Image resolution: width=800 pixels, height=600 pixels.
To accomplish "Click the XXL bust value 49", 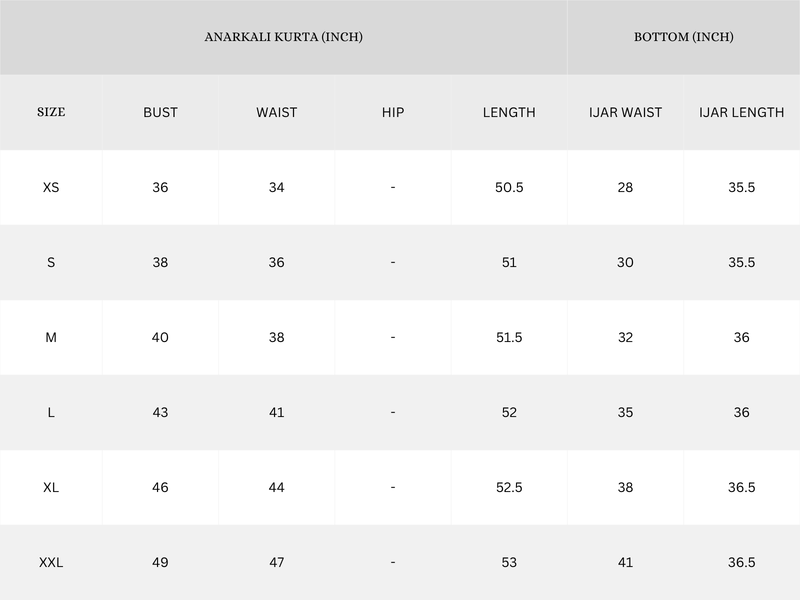I will point(160,563).
